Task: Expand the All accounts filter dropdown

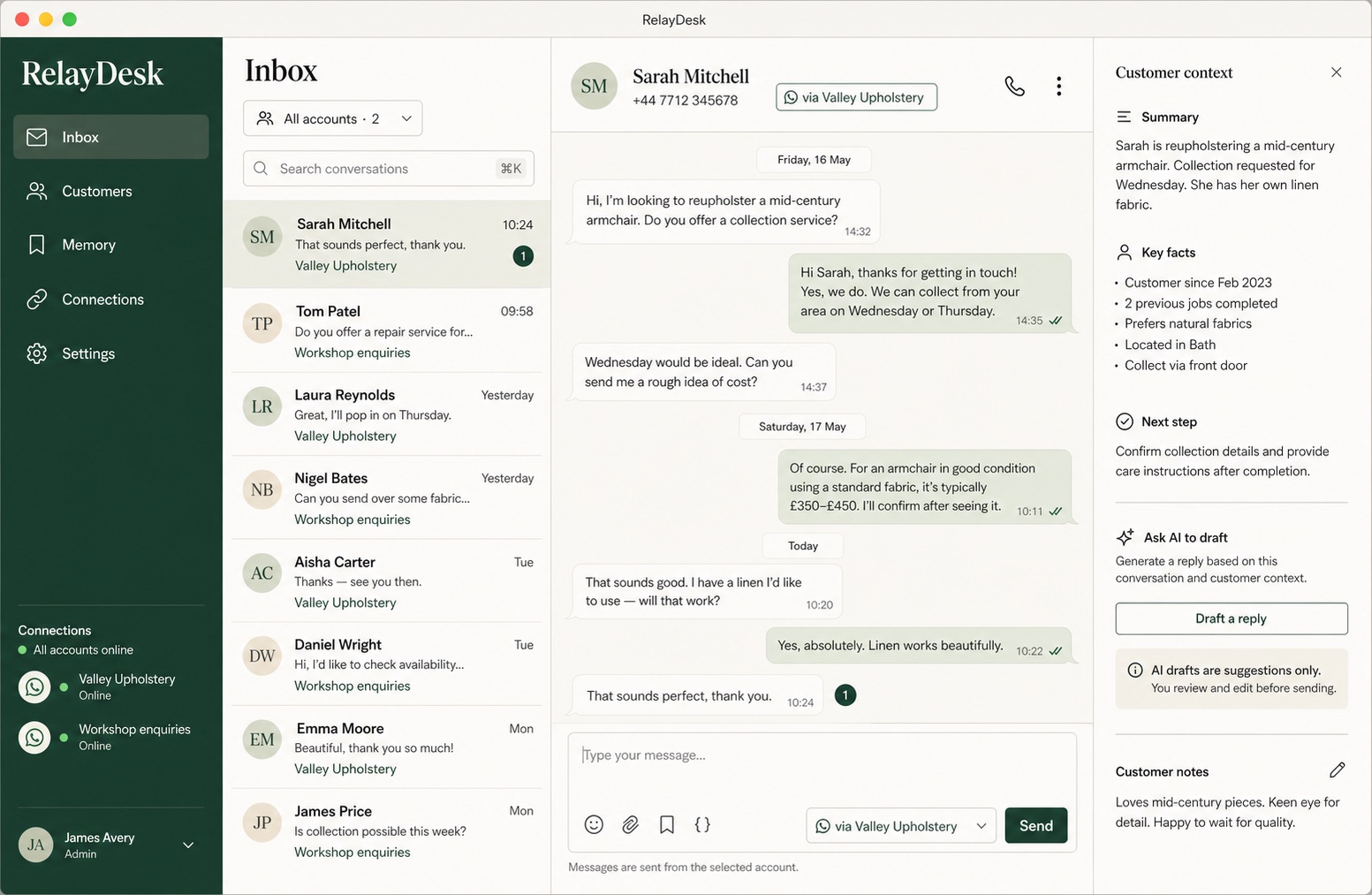Action: pyautogui.click(x=332, y=118)
